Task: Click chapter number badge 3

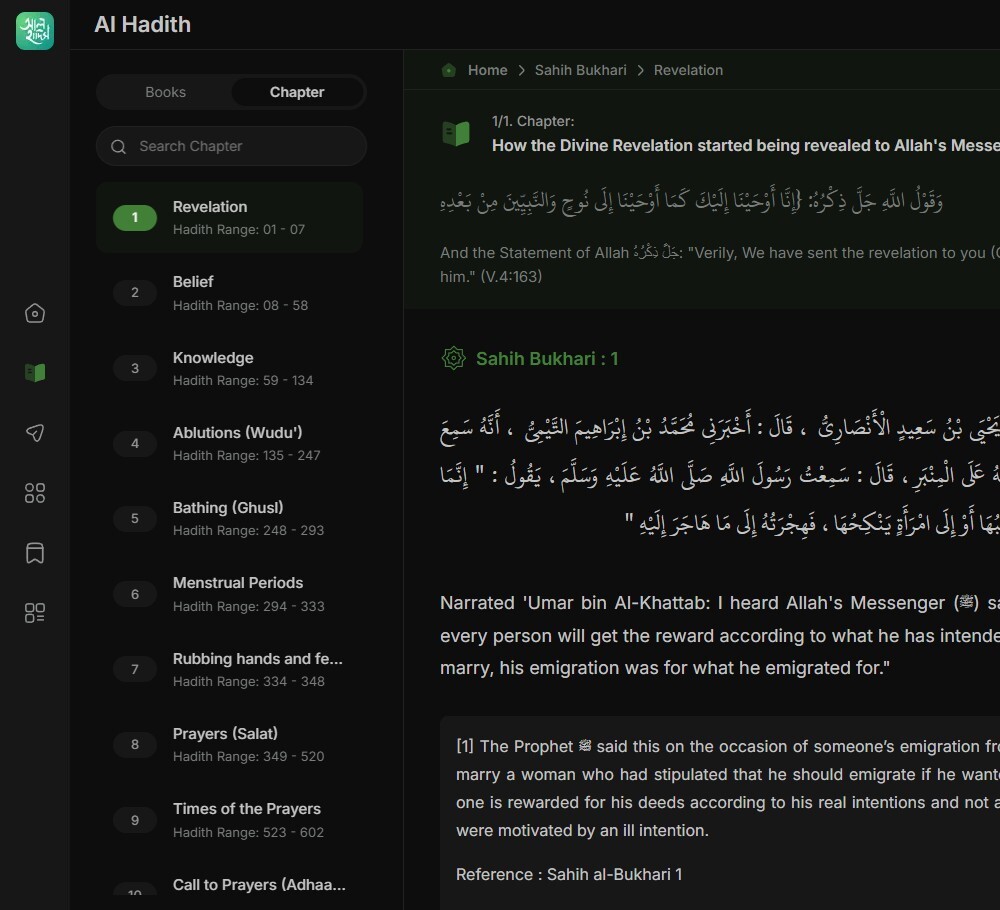Action: click(135, 368)
